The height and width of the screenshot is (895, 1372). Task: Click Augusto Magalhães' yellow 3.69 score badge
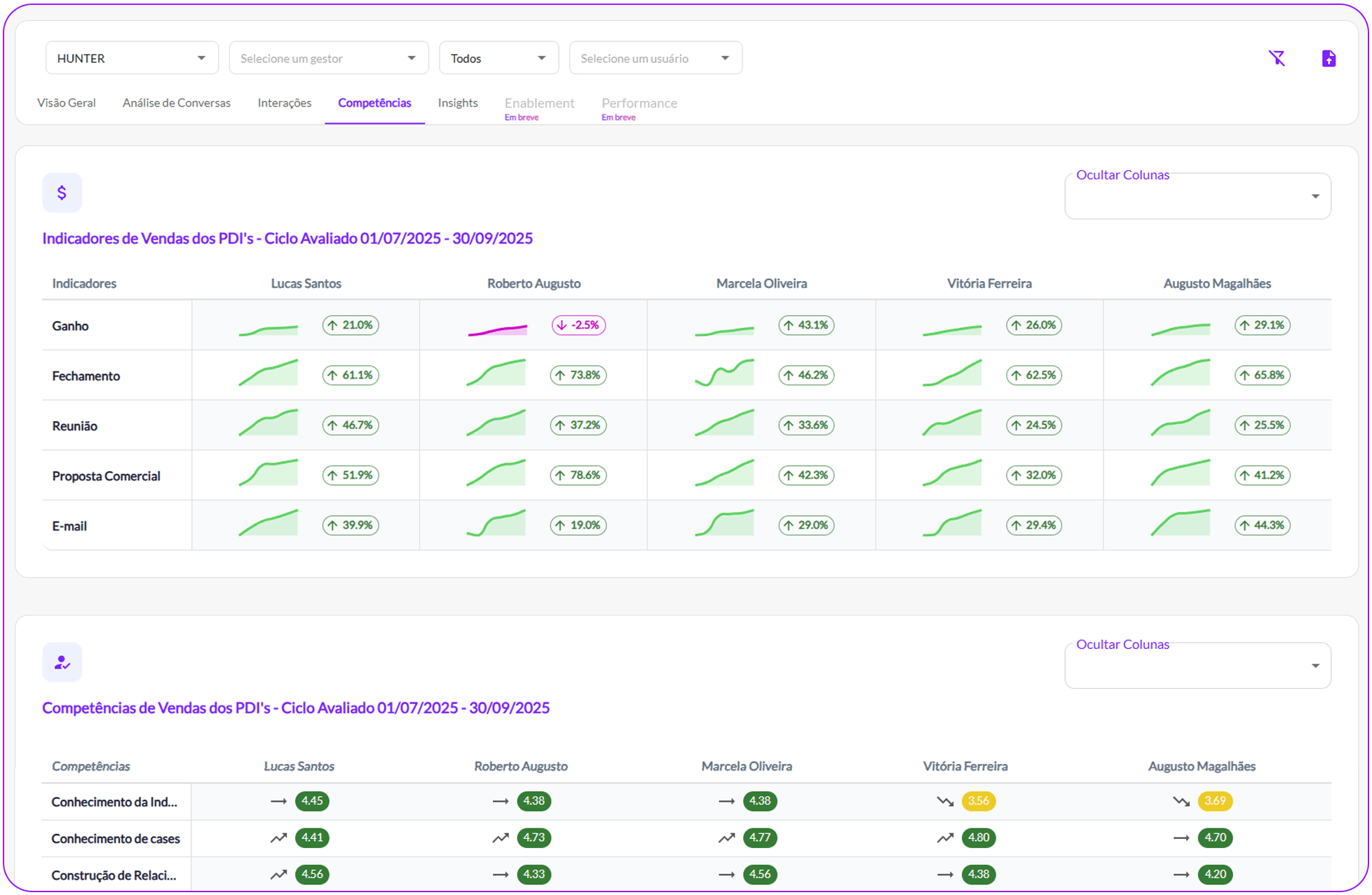point(1215,801)
